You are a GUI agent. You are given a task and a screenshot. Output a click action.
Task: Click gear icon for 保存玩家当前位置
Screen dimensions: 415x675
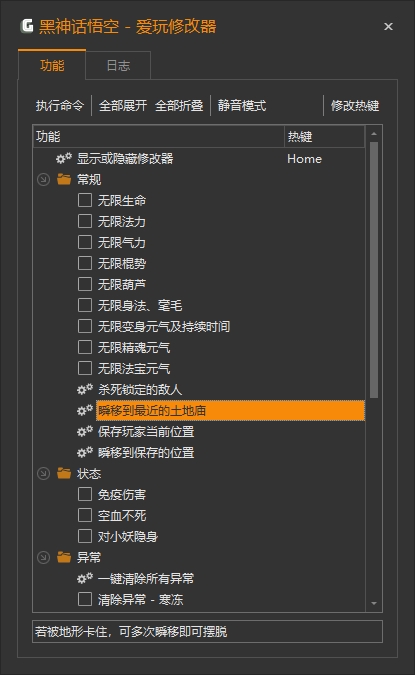coord(85,431)
